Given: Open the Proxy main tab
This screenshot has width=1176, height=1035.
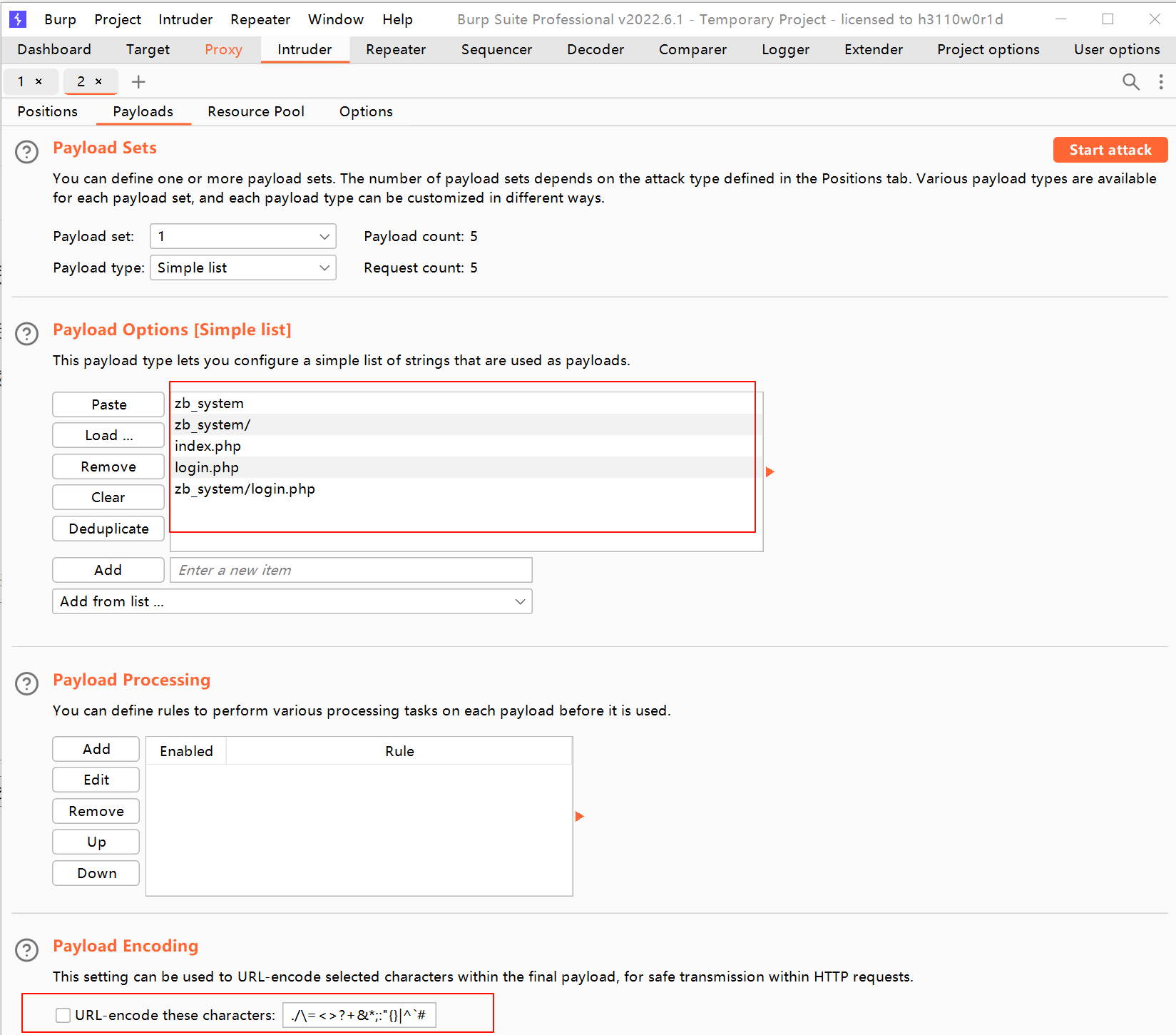Looking at the screenshot, I should pos(223,49).
